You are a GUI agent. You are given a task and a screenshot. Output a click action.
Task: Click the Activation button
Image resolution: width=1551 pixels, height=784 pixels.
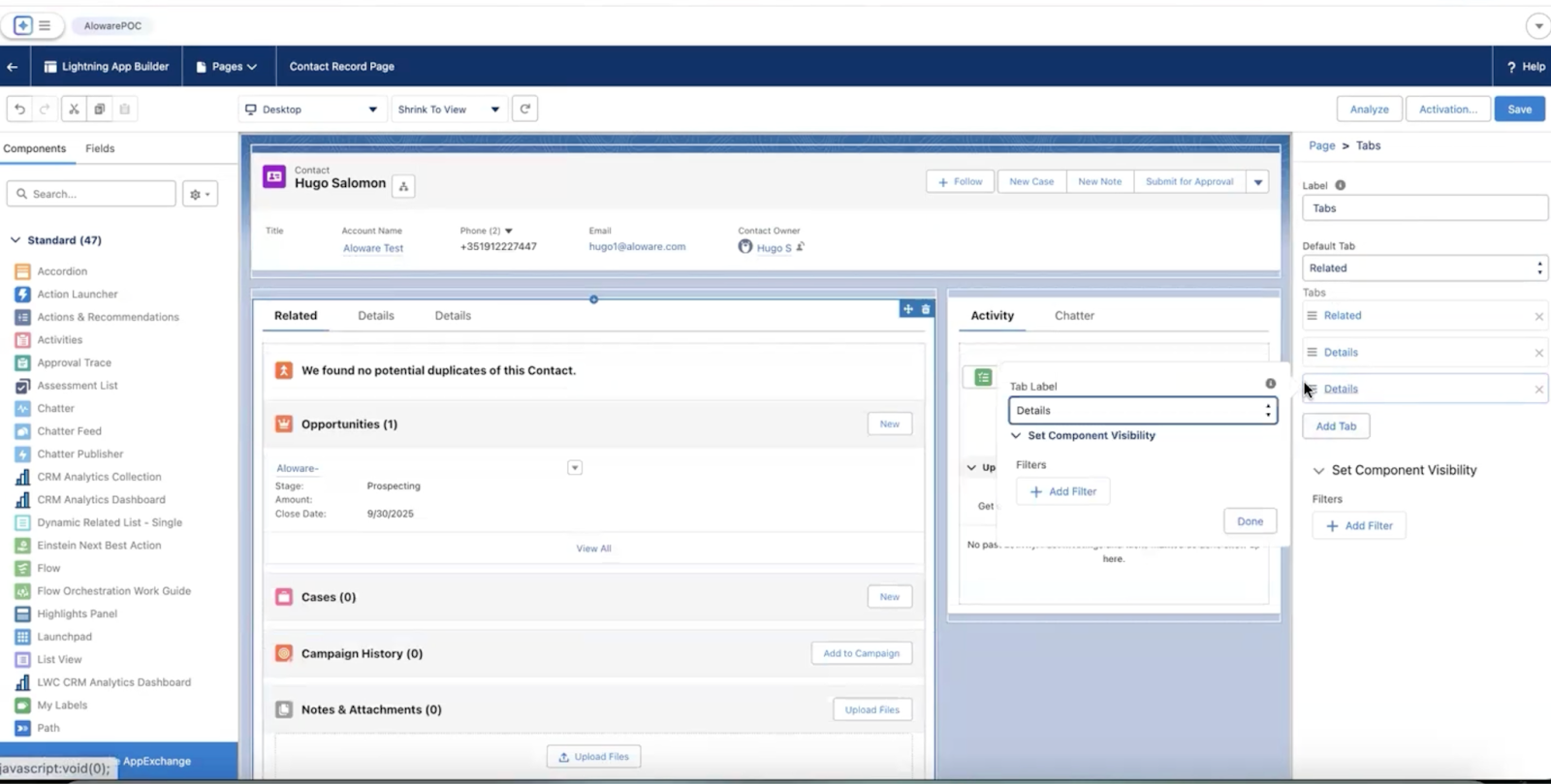1448,110
